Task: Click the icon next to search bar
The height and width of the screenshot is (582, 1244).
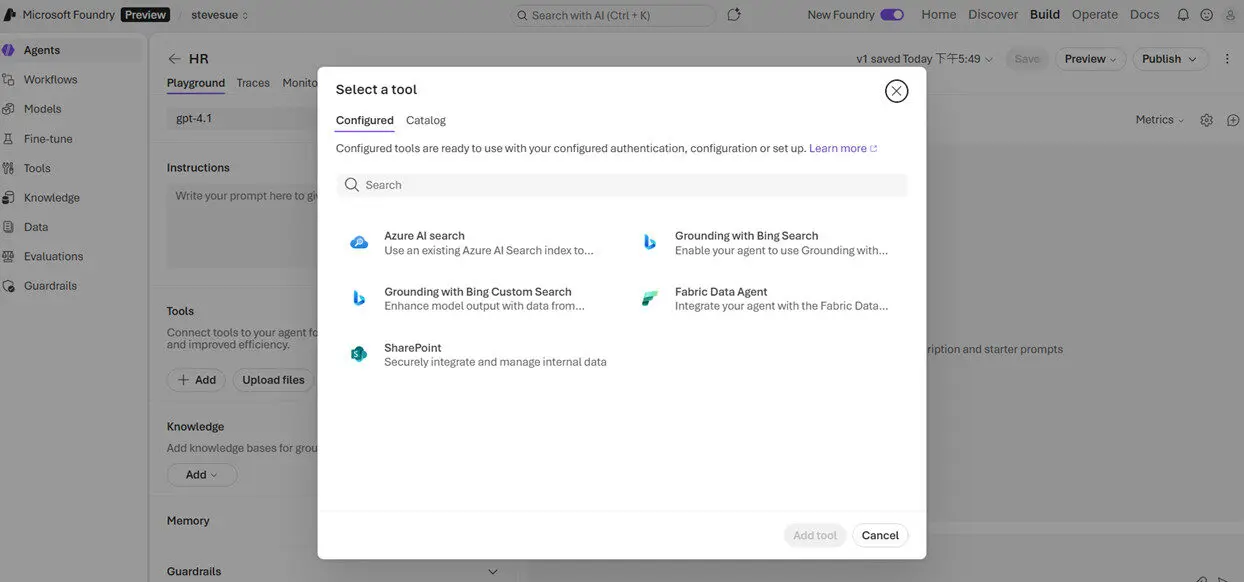Action: click(x=734, y=15)
